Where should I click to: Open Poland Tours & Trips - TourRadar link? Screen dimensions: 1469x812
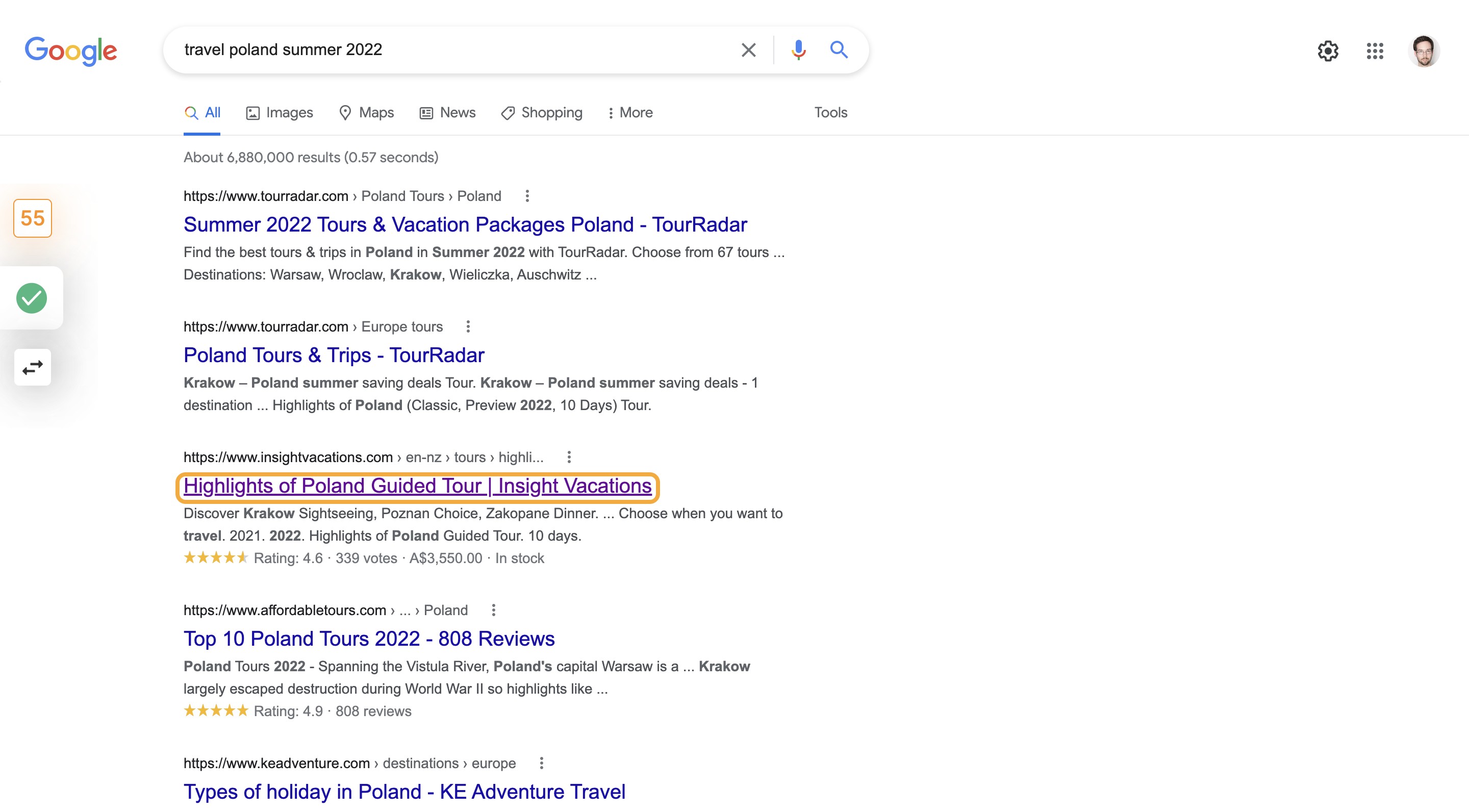[x=334, y=355]
